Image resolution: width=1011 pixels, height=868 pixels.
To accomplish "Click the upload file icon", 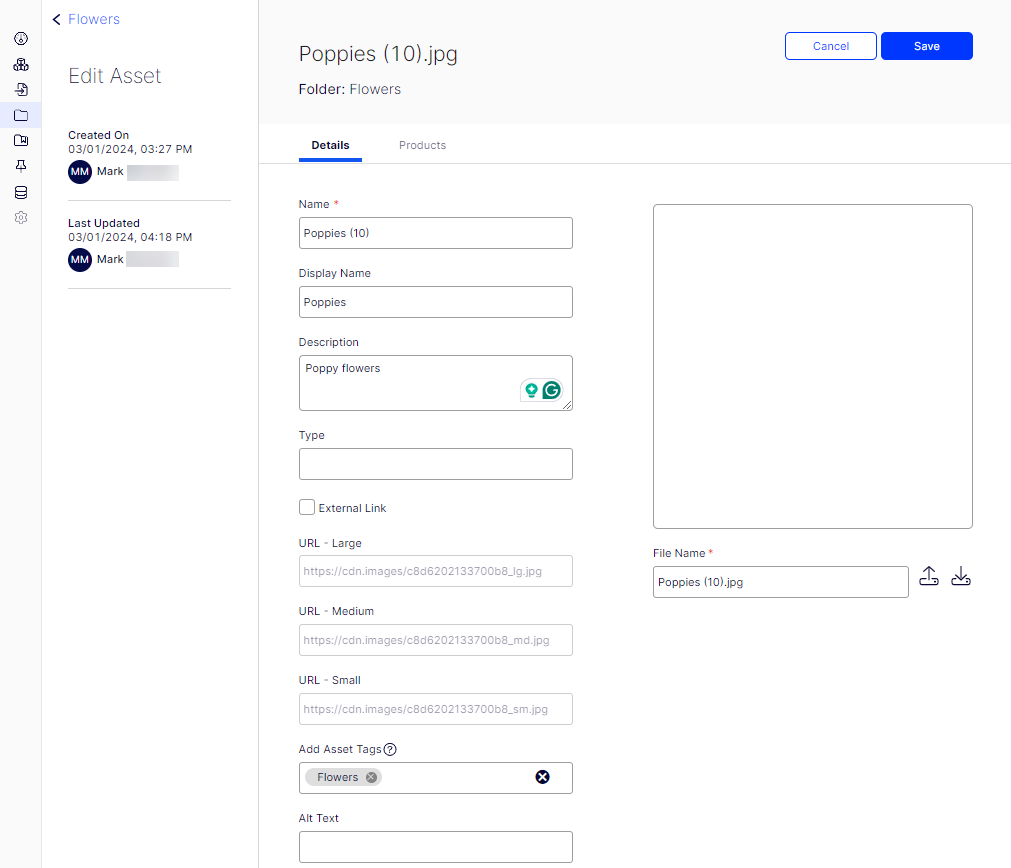I will click(x=928, y=576).
